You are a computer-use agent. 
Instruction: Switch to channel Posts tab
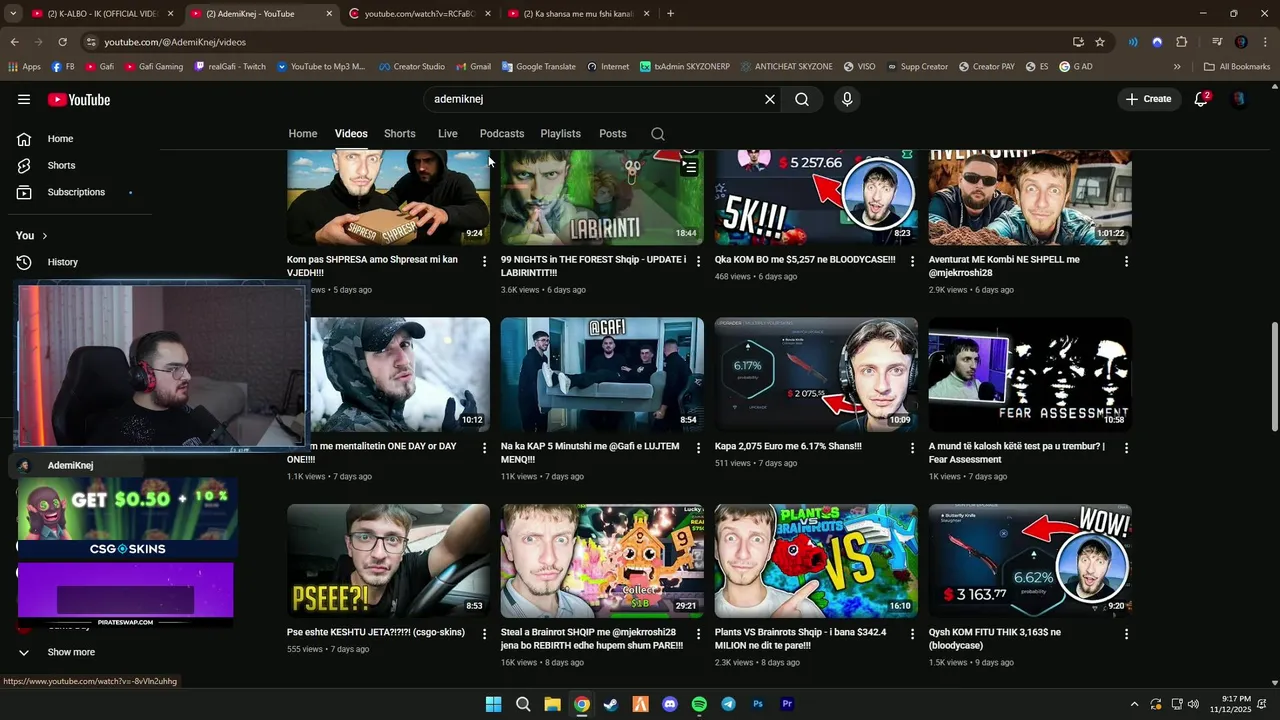(613, 134)
